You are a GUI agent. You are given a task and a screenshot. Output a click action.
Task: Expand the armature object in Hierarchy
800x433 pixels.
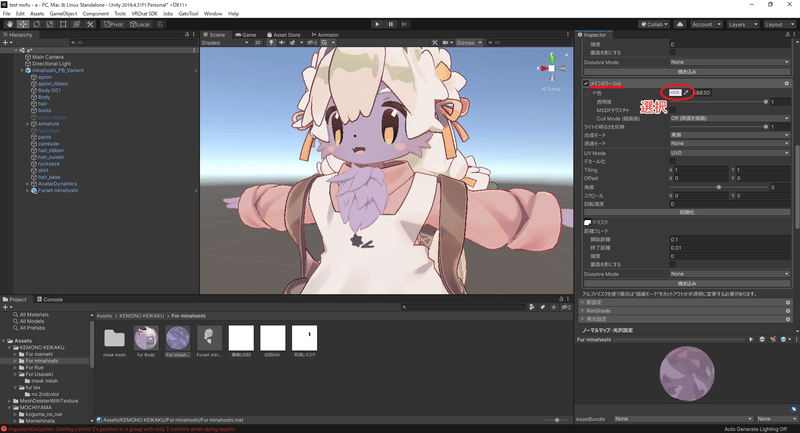pyautogui.click(x=28, y=124)
